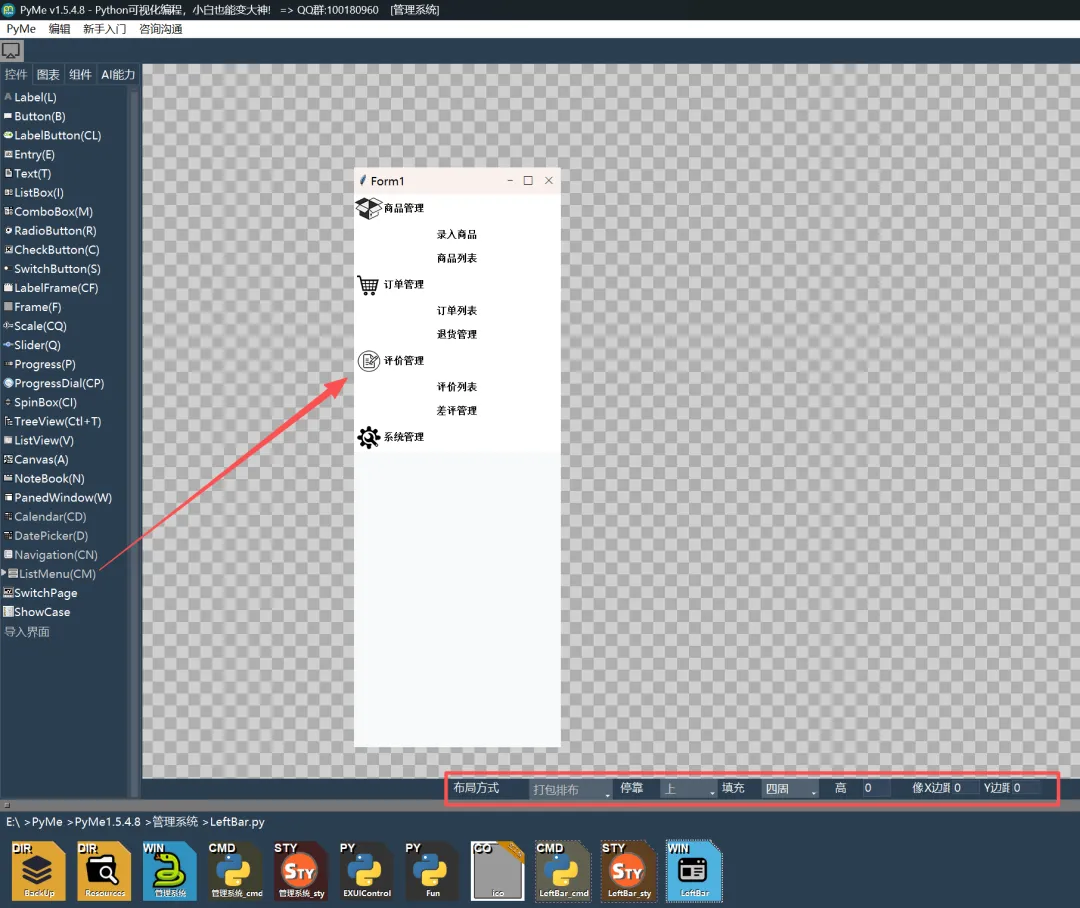1080x908 pixels.
Task: Click the 评价管理 notepad icon
Action: [x=368, y=360]
